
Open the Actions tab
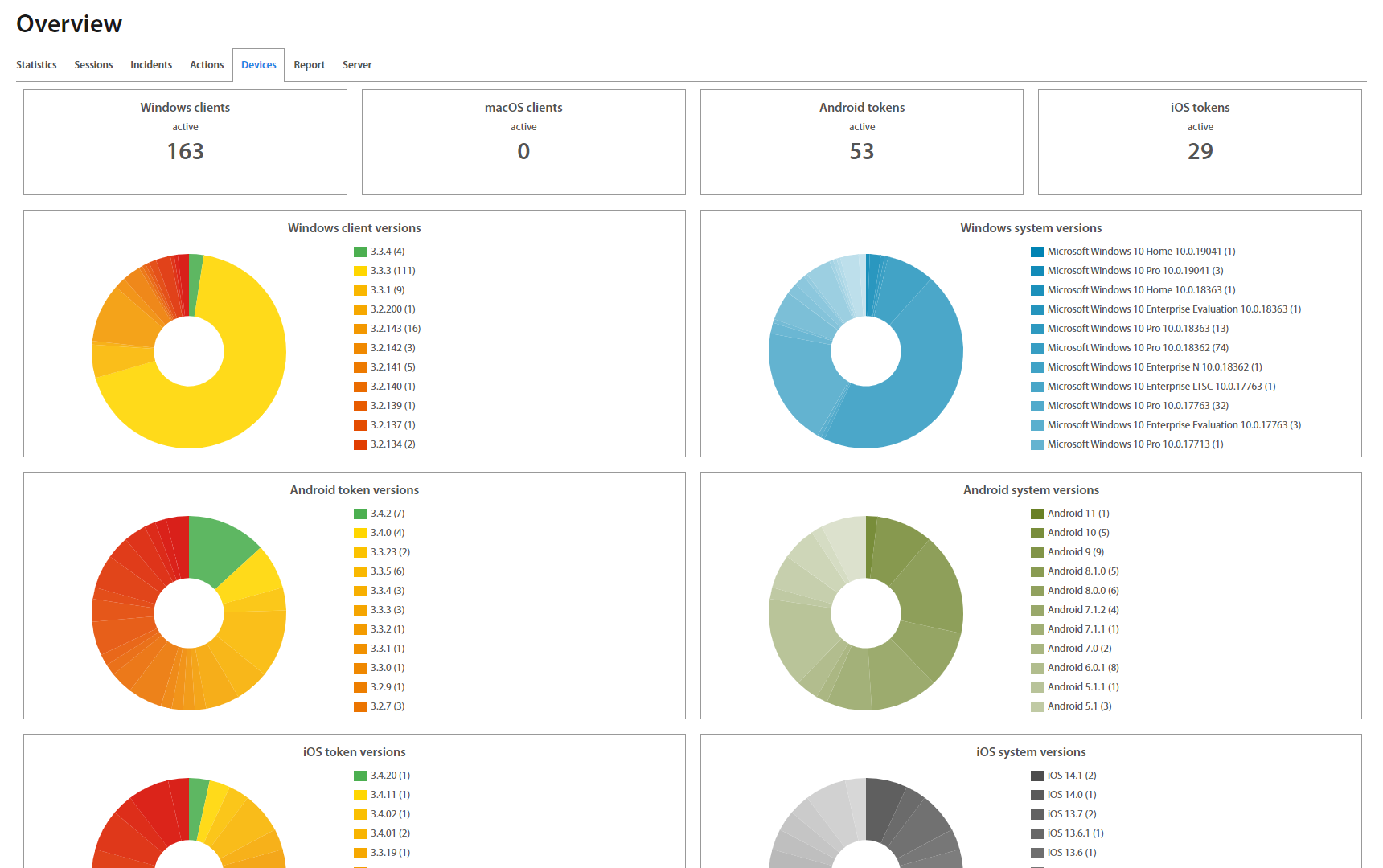207,65
